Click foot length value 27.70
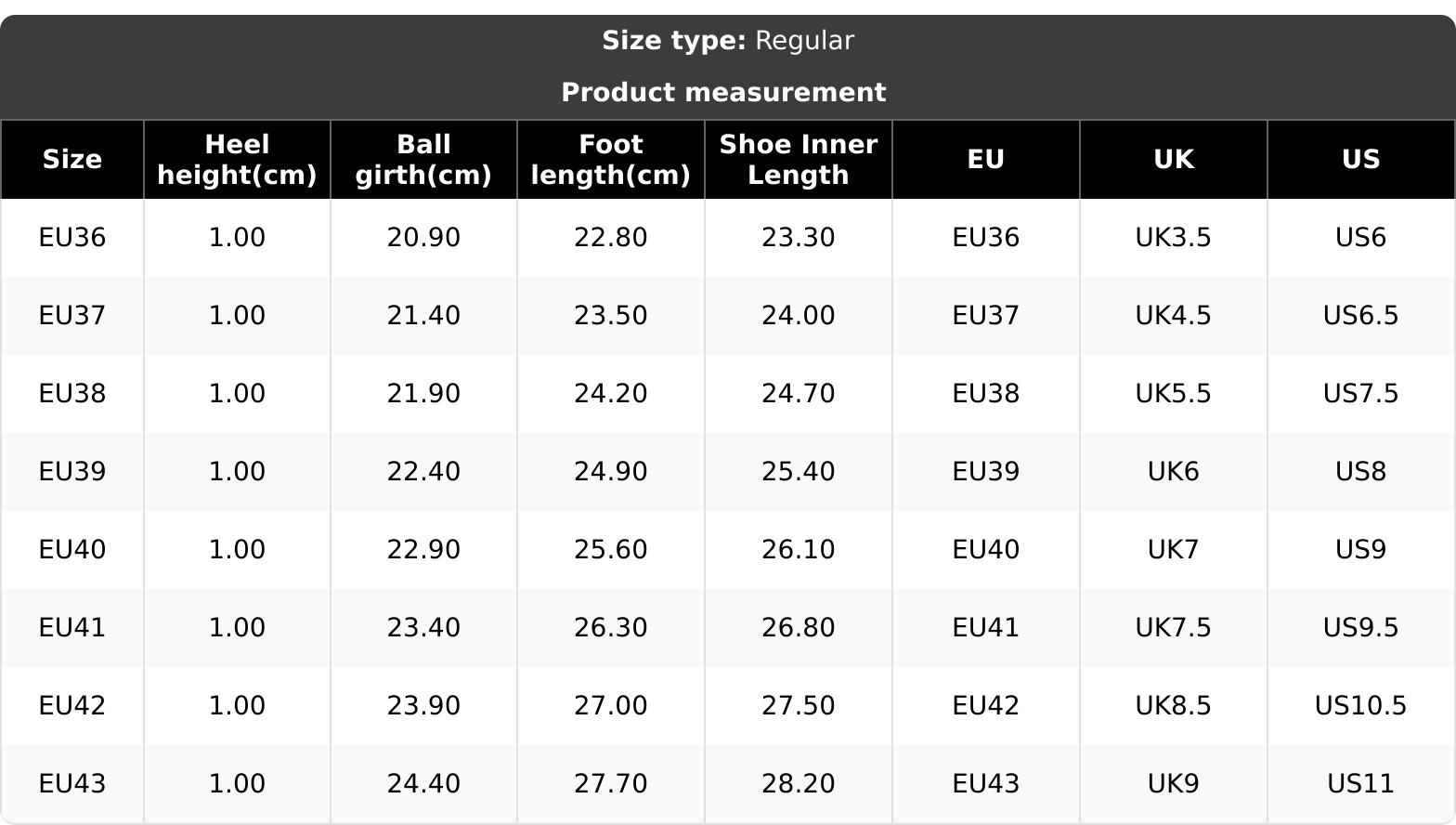1456x825 pixels. coord(611,784)
